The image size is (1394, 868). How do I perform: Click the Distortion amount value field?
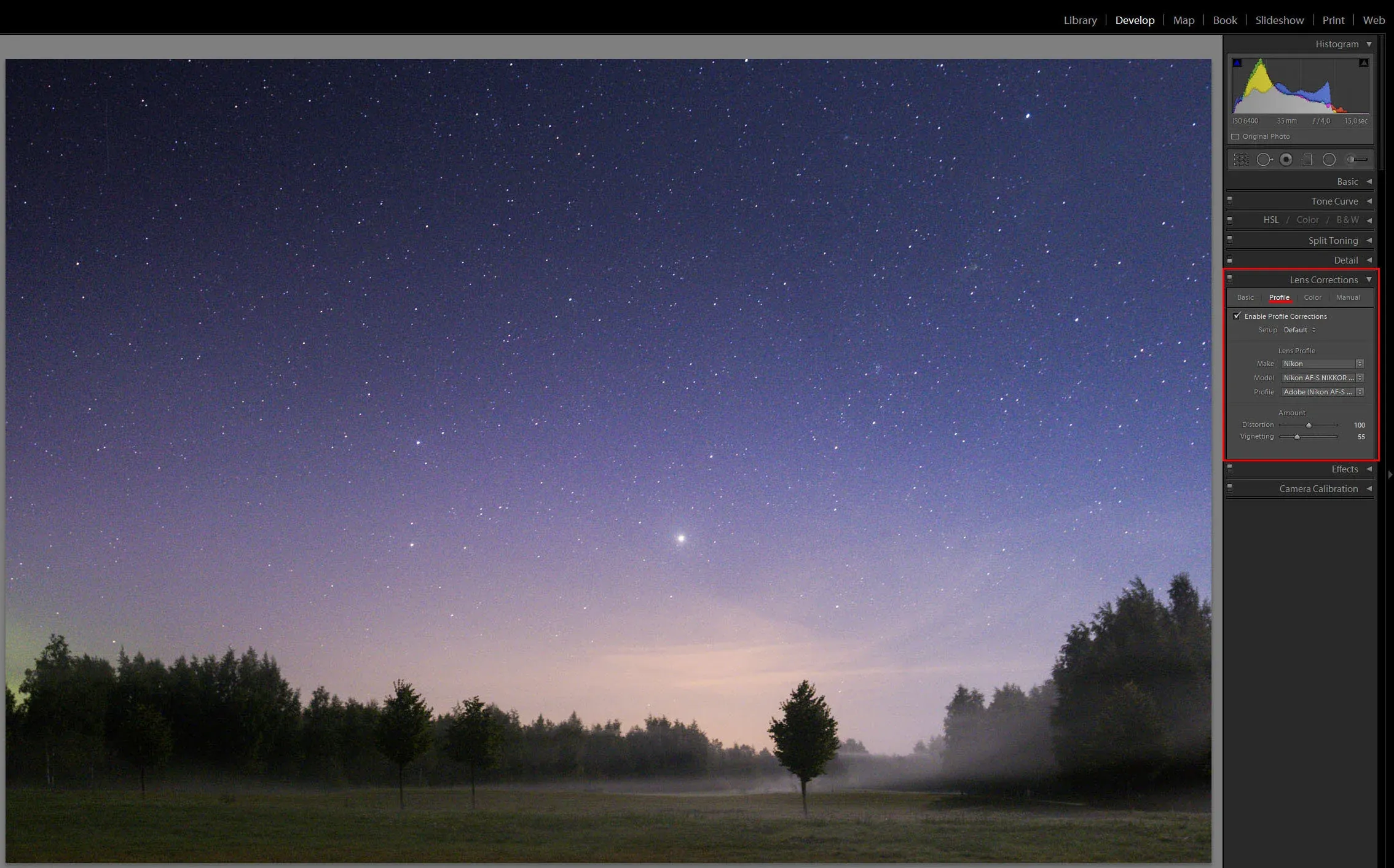1359,425
